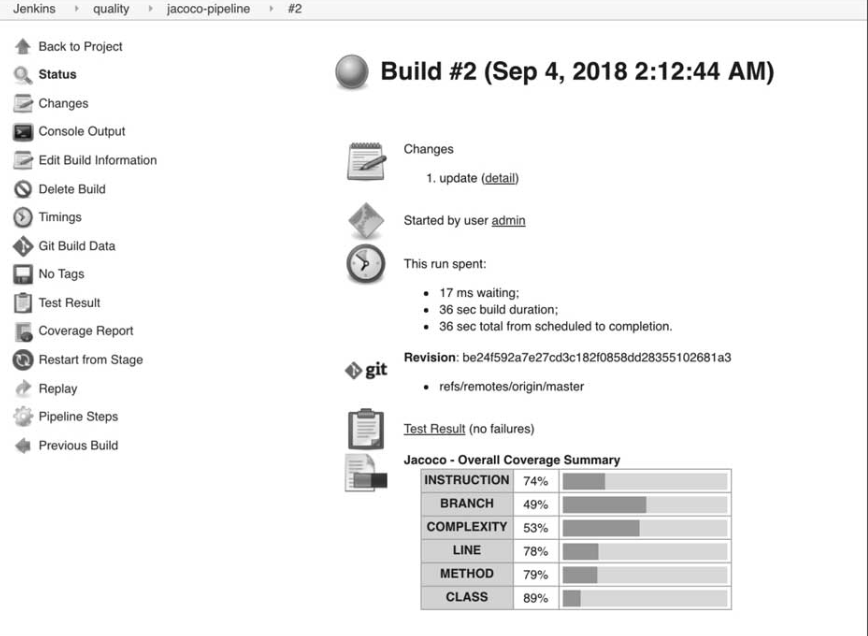Click the Coverage Report icon
868x636 pixels.
pyautogui.click(x=22, y=332)
